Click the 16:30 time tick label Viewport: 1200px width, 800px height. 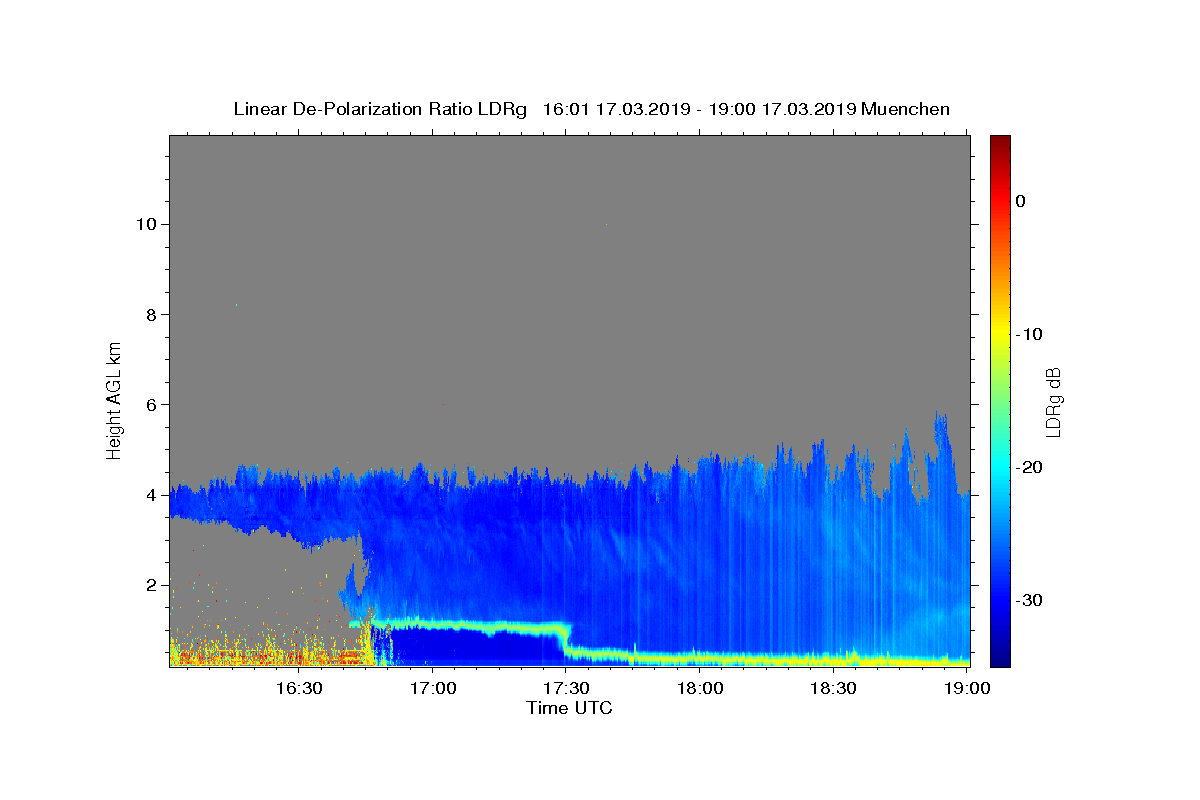point(298,688)
